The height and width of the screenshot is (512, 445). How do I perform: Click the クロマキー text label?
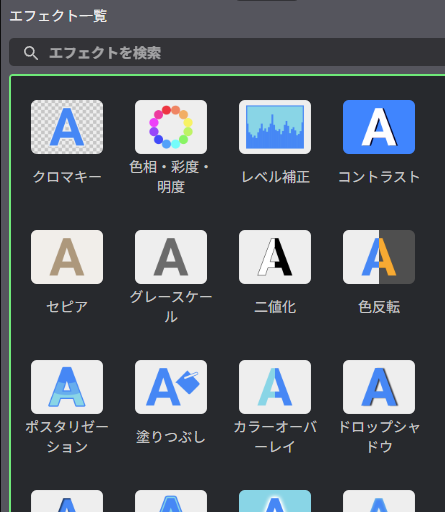click(67, 177)
